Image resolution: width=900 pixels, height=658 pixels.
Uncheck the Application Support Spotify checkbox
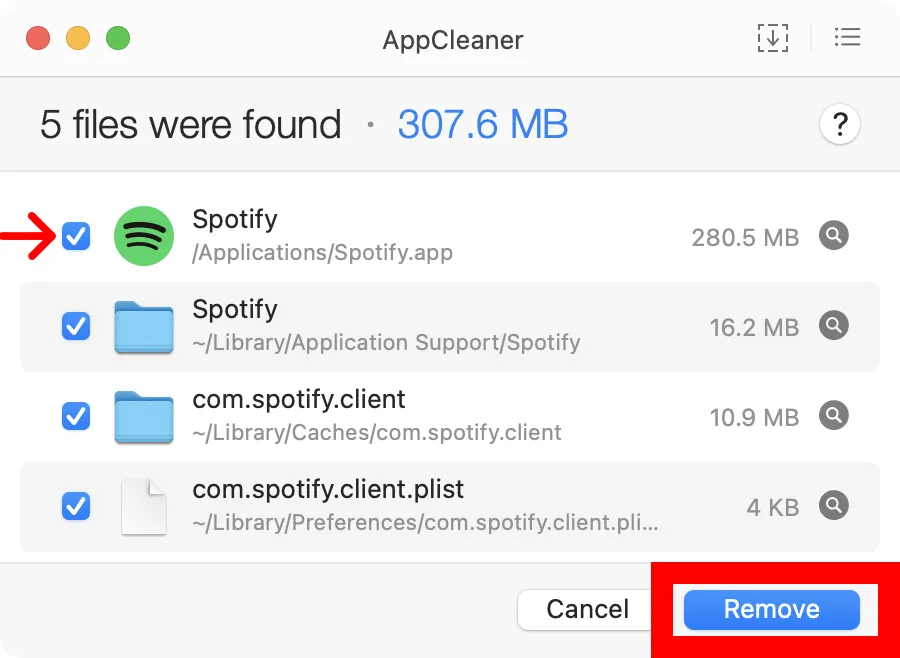[x=76, y=326]
